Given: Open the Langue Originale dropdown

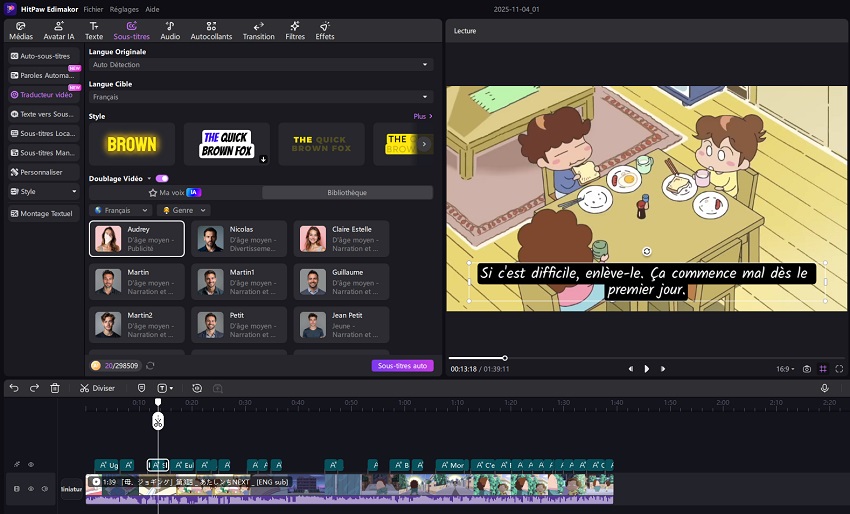Looking at the screenshot, I should point(261,65).
